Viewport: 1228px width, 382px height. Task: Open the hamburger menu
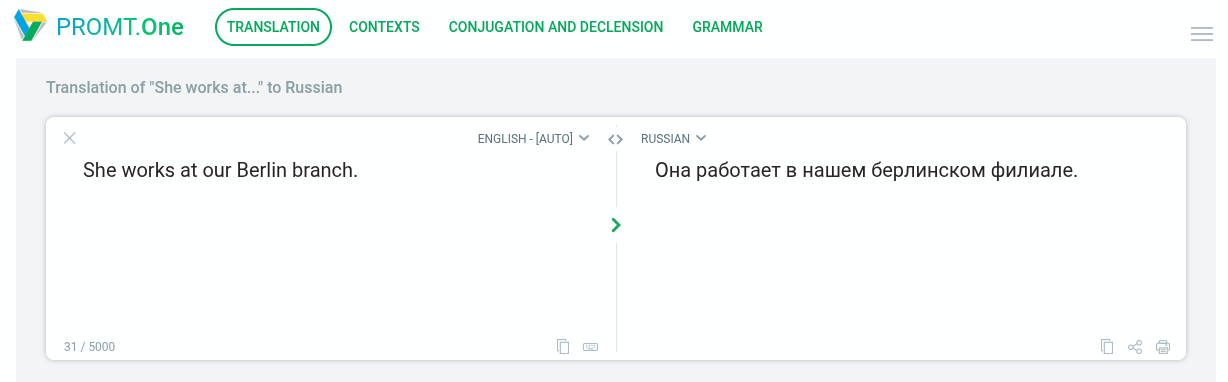tap(1202, 34)
